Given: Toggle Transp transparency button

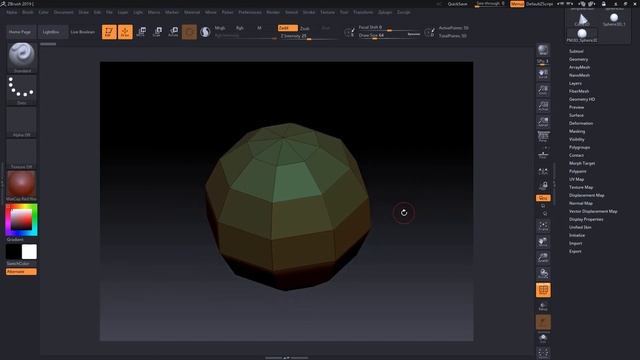Looking at the screenshot, I should (543, 306).
